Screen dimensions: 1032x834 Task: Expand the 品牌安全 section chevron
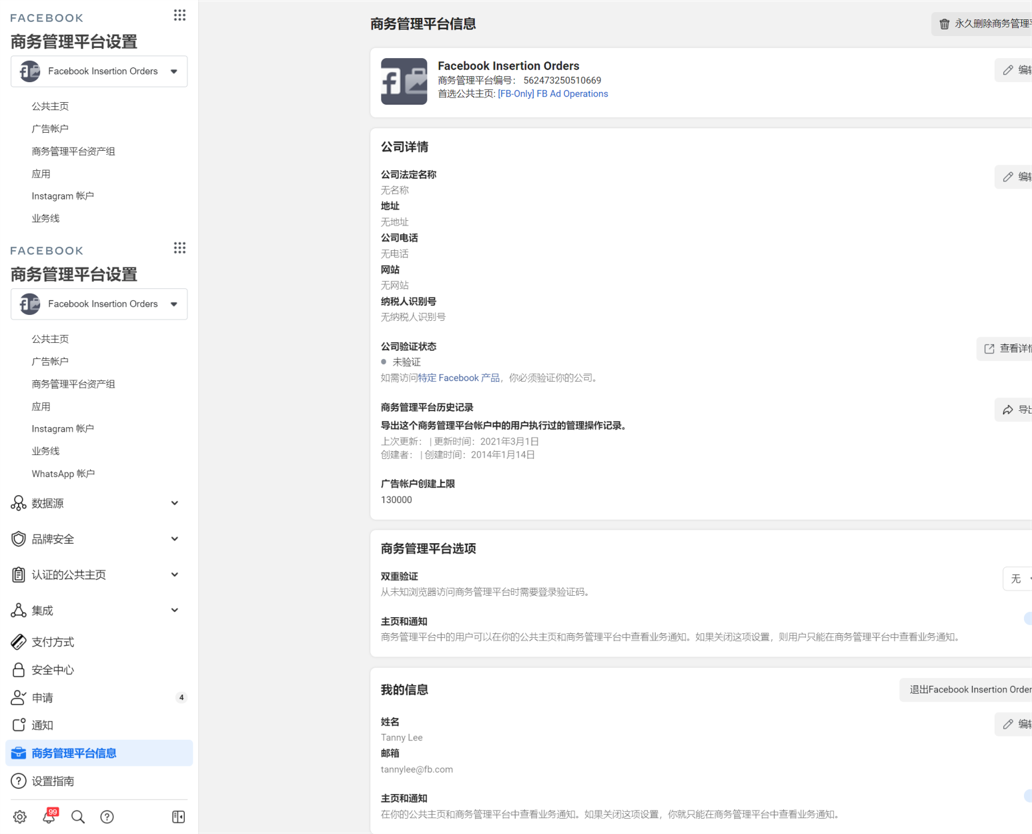pos(174,539)
